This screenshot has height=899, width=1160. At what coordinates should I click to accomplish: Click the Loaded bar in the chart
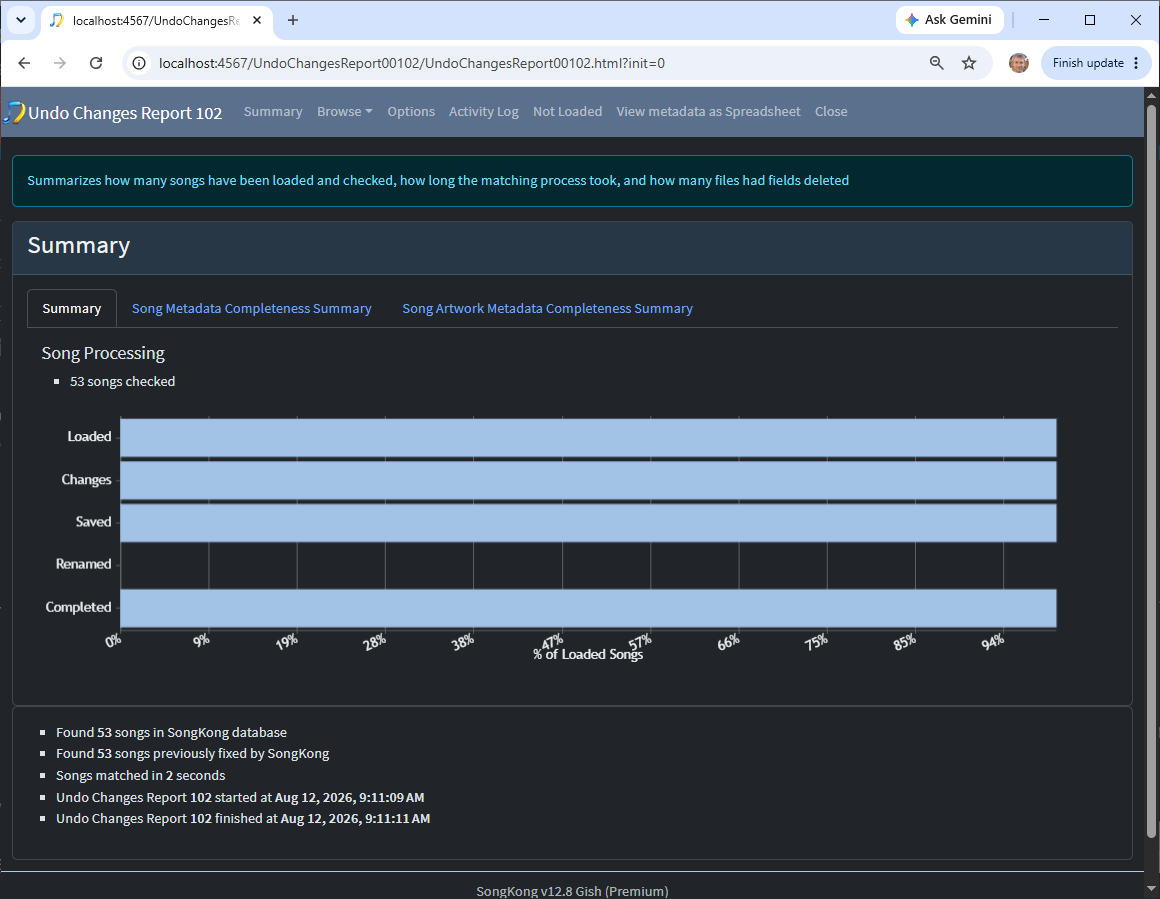tap(588, 437)
